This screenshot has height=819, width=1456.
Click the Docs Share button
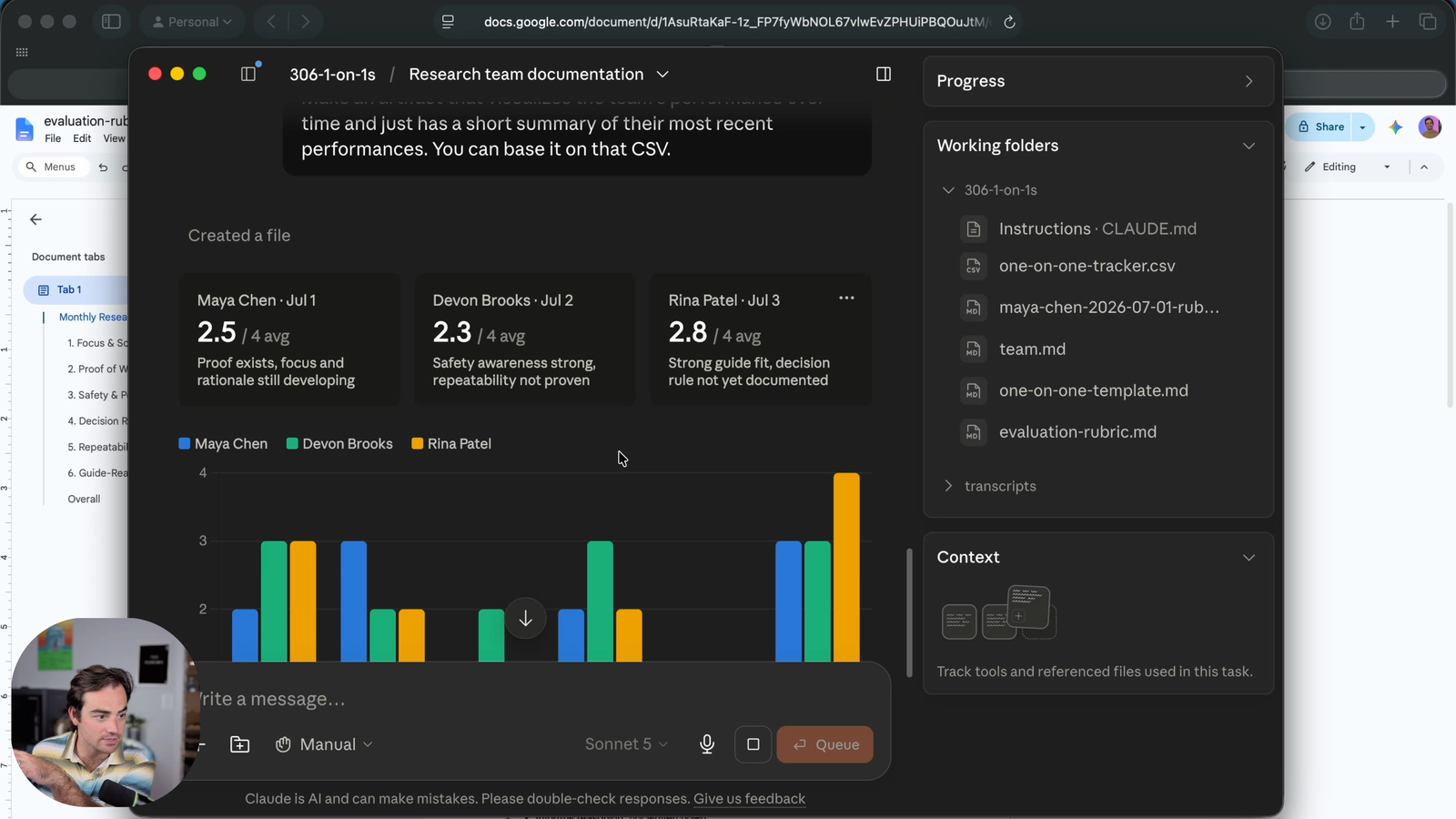click(x=1320, y=127)
